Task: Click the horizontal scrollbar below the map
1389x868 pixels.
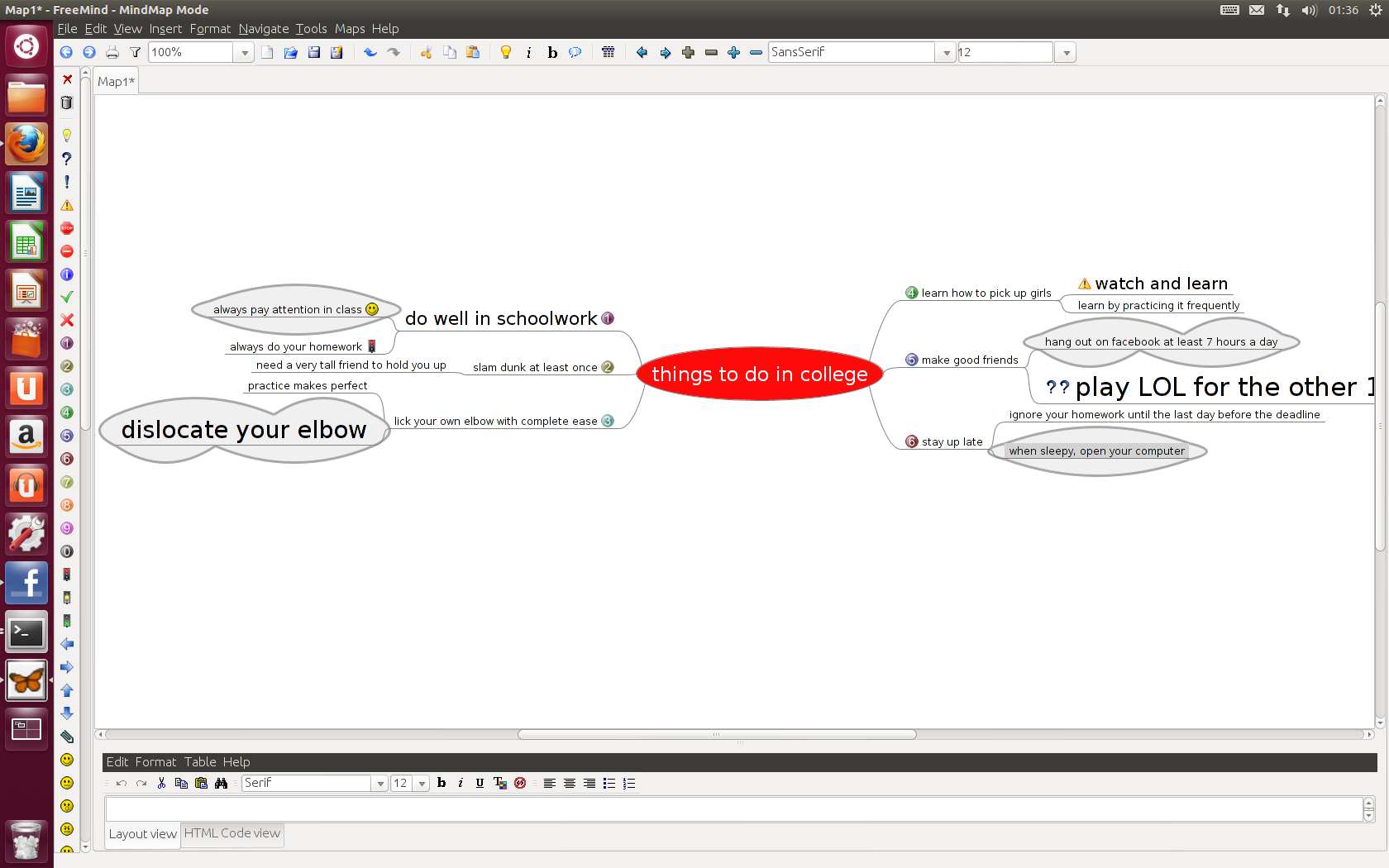Action: coord(716,734)
